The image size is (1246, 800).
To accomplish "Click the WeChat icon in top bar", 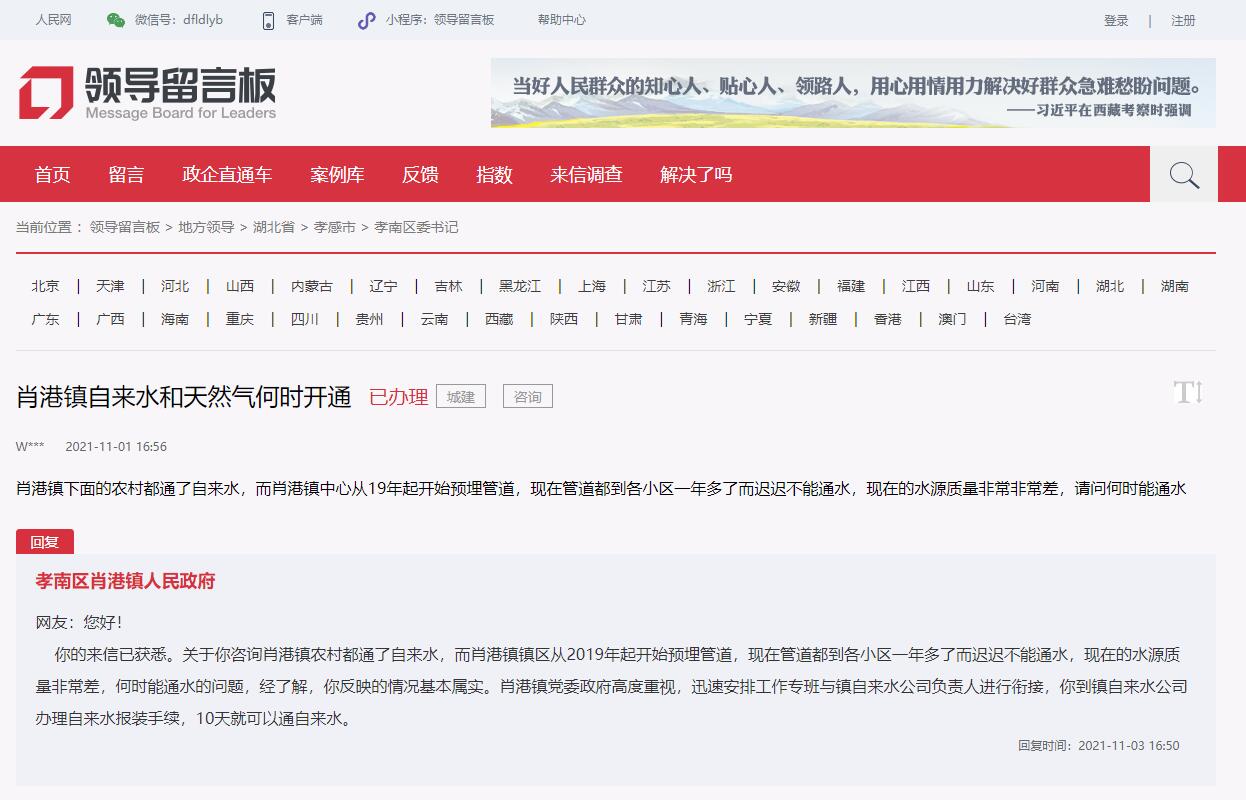I will pos(116,20).
